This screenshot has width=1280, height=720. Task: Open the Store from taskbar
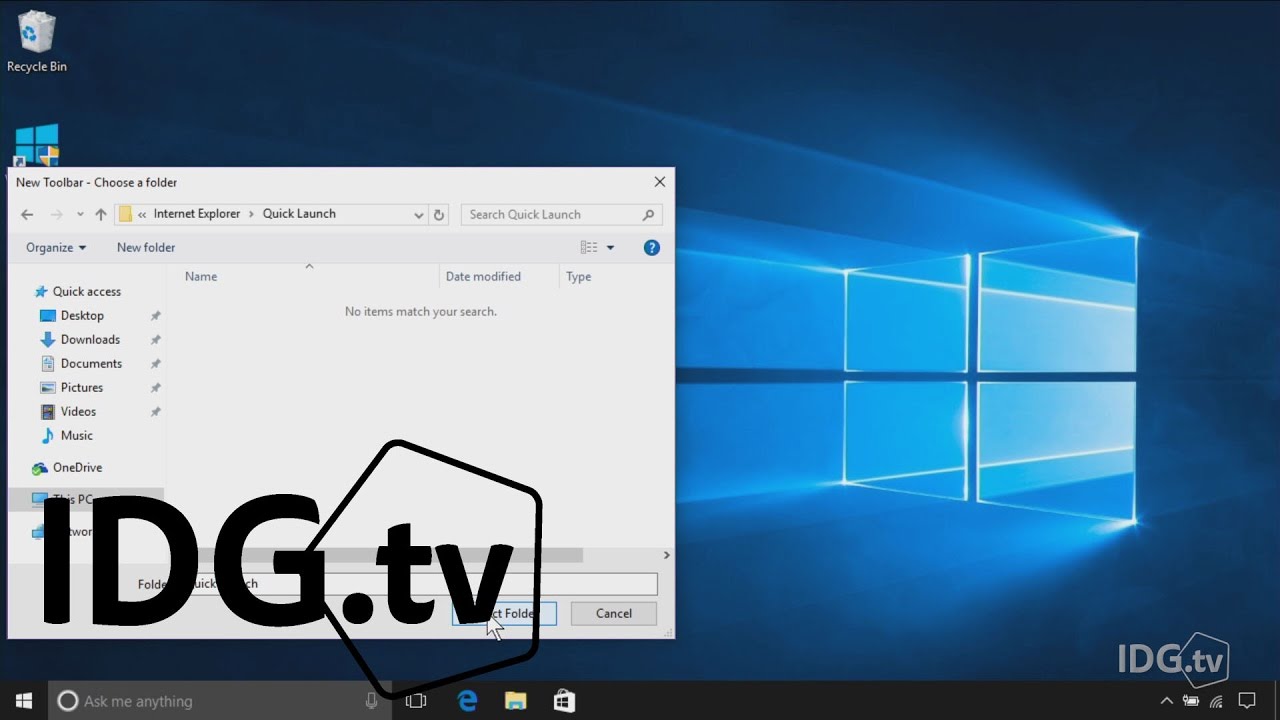click(563, 701)
